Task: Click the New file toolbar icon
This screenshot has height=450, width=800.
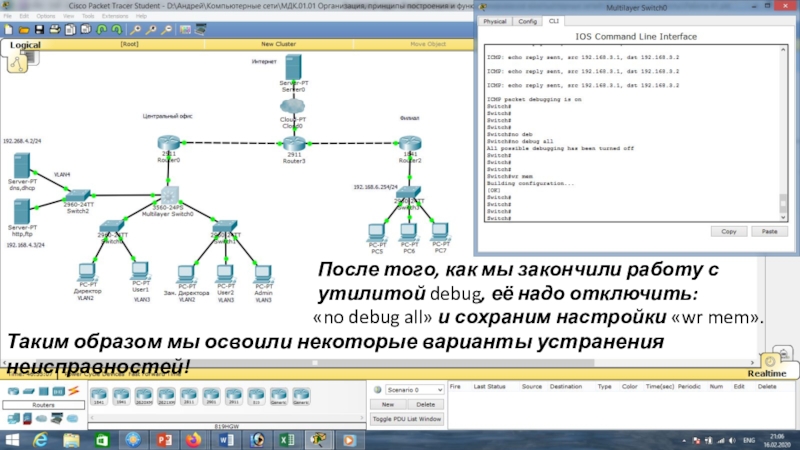Action: tap(8, 30)
